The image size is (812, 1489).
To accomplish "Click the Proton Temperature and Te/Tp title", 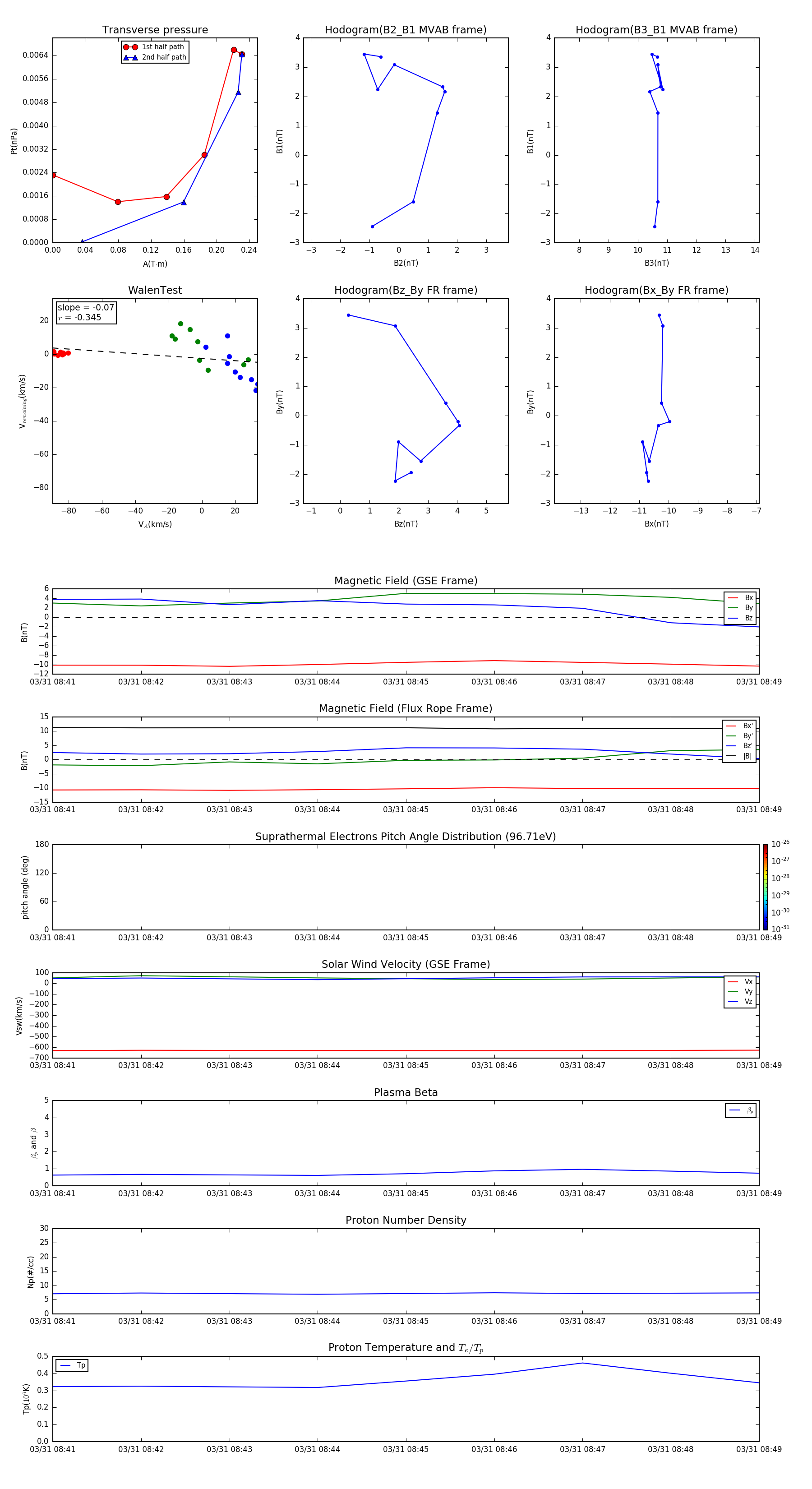I will click(x=406, y=1347).
